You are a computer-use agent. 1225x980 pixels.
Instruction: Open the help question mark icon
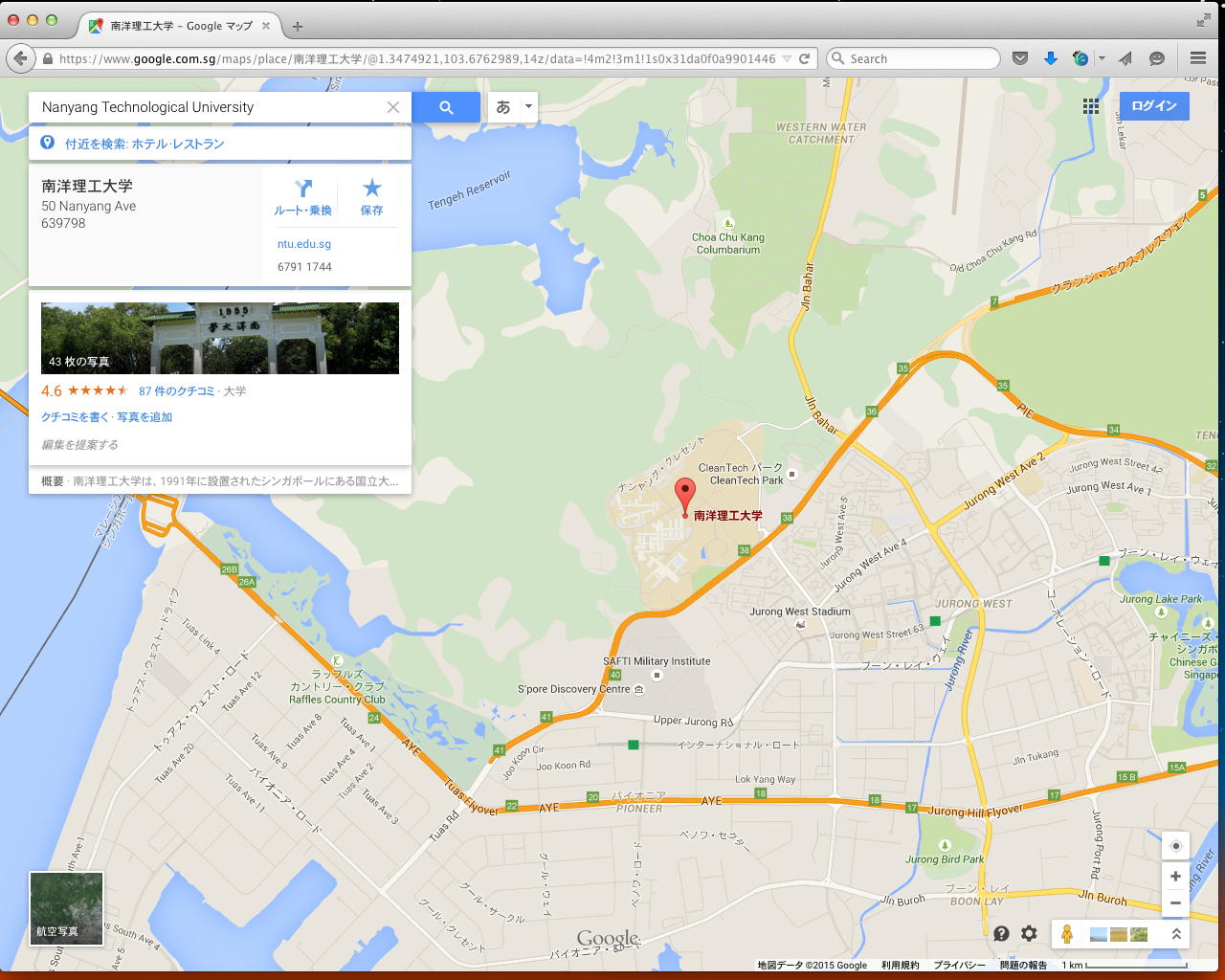point(1001,933)
